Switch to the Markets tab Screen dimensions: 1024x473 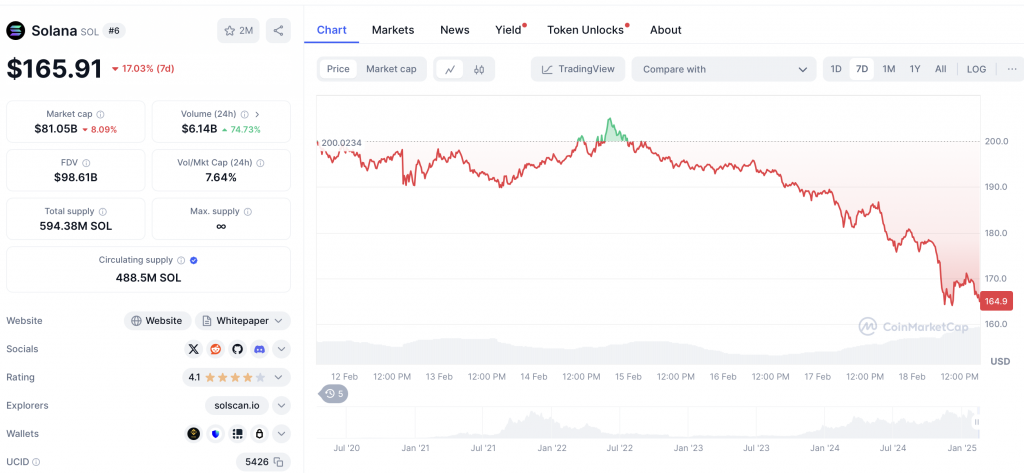393,30
